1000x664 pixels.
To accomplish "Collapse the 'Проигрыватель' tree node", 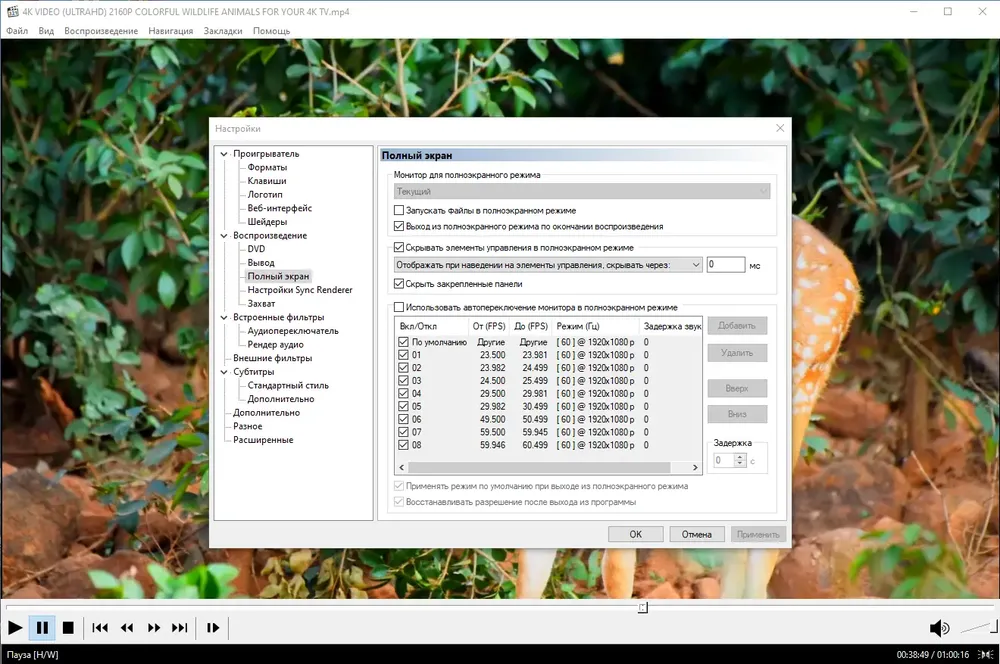I will [x=224, y=154].
